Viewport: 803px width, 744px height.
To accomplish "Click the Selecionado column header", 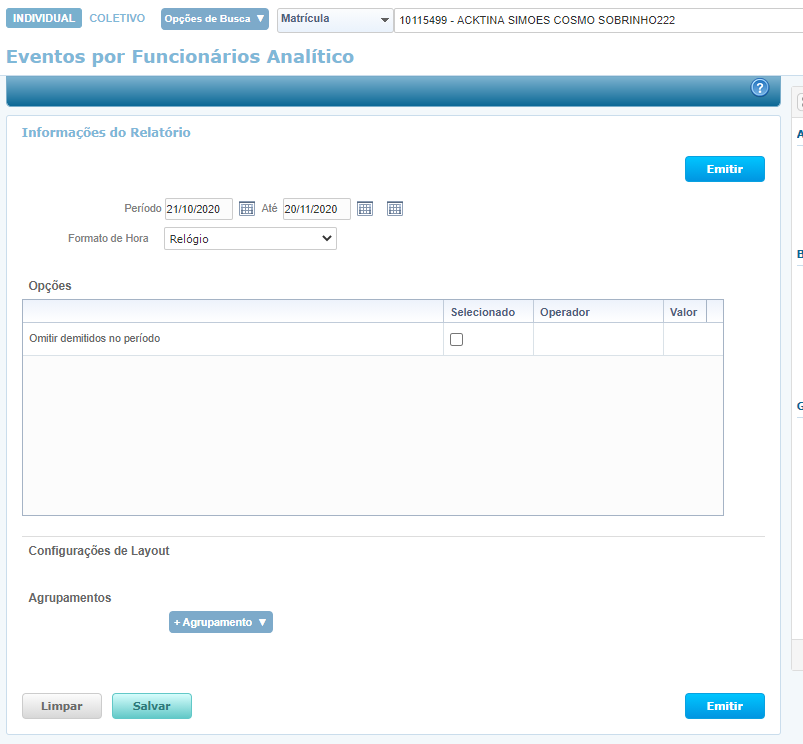I will (483, 312).
